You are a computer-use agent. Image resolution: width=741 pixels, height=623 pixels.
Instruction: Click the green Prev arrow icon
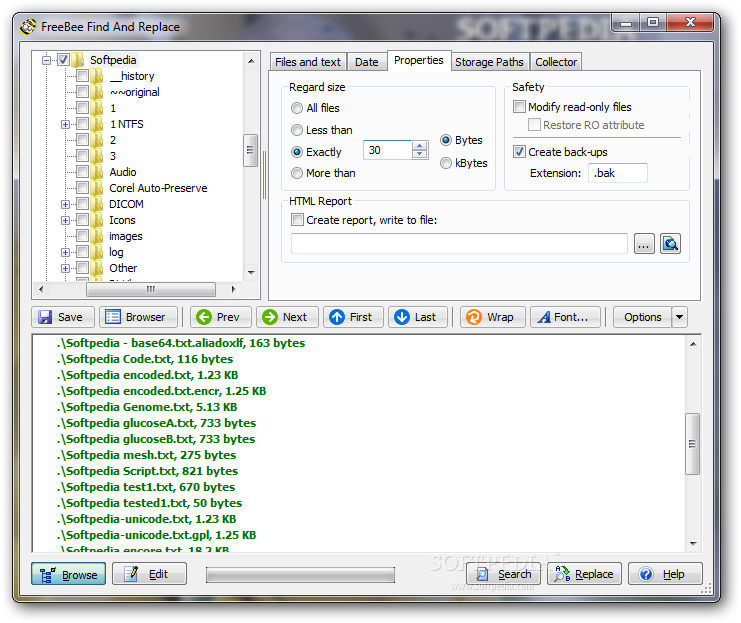(x=204, y=317)
